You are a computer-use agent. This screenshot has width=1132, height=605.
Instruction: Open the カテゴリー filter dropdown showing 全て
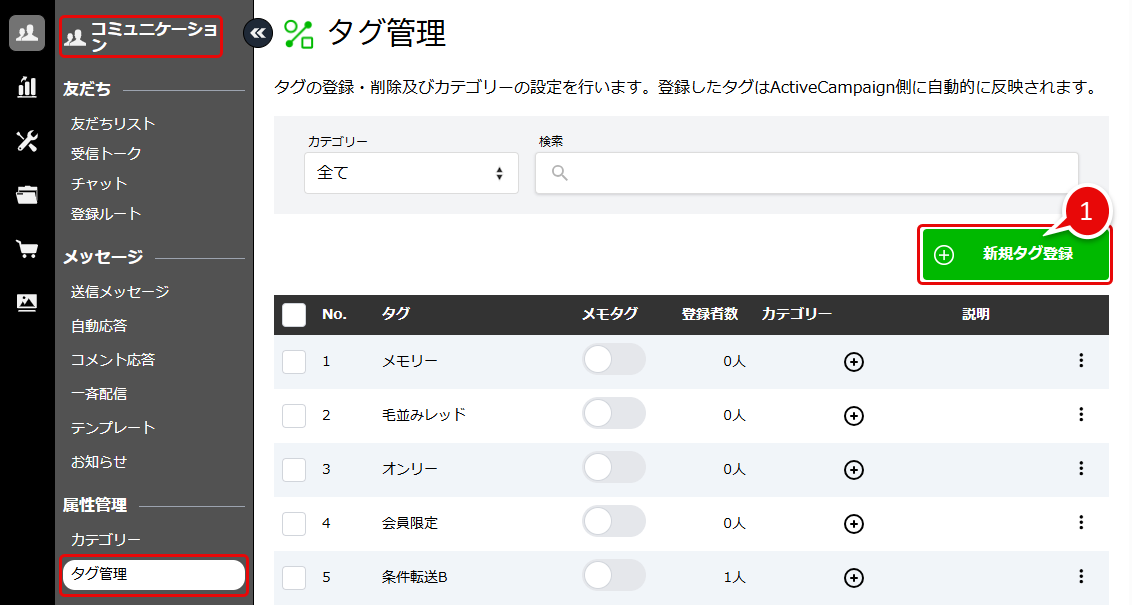pyautogui.click(x=410, y=172)
